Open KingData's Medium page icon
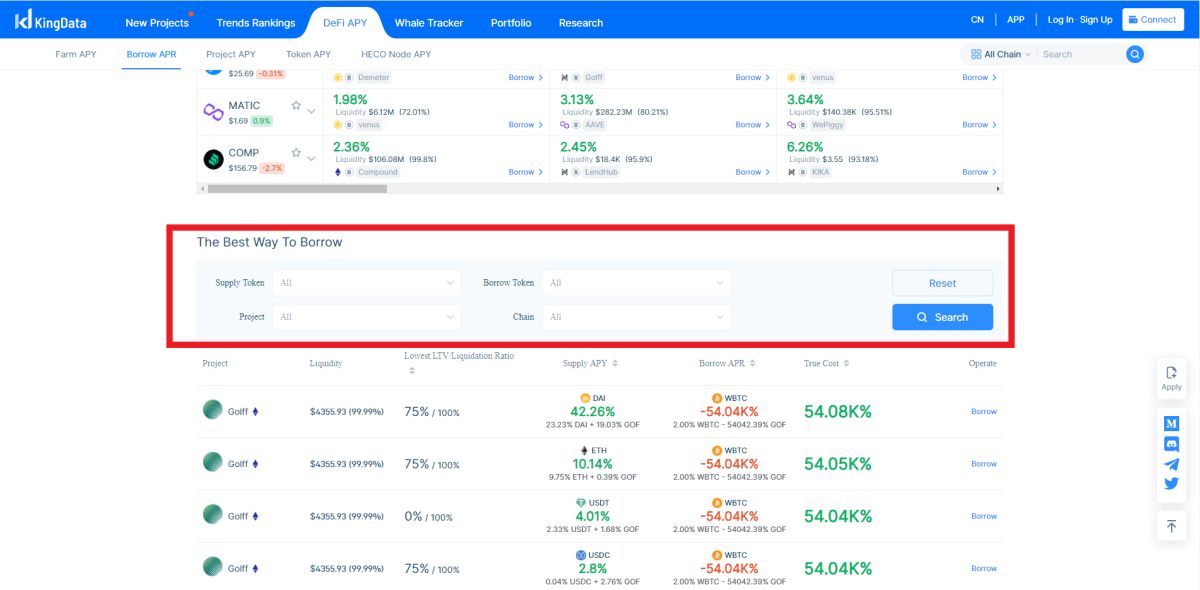The height and width of the screenshot is (590, 1200). pos(1171,423)
